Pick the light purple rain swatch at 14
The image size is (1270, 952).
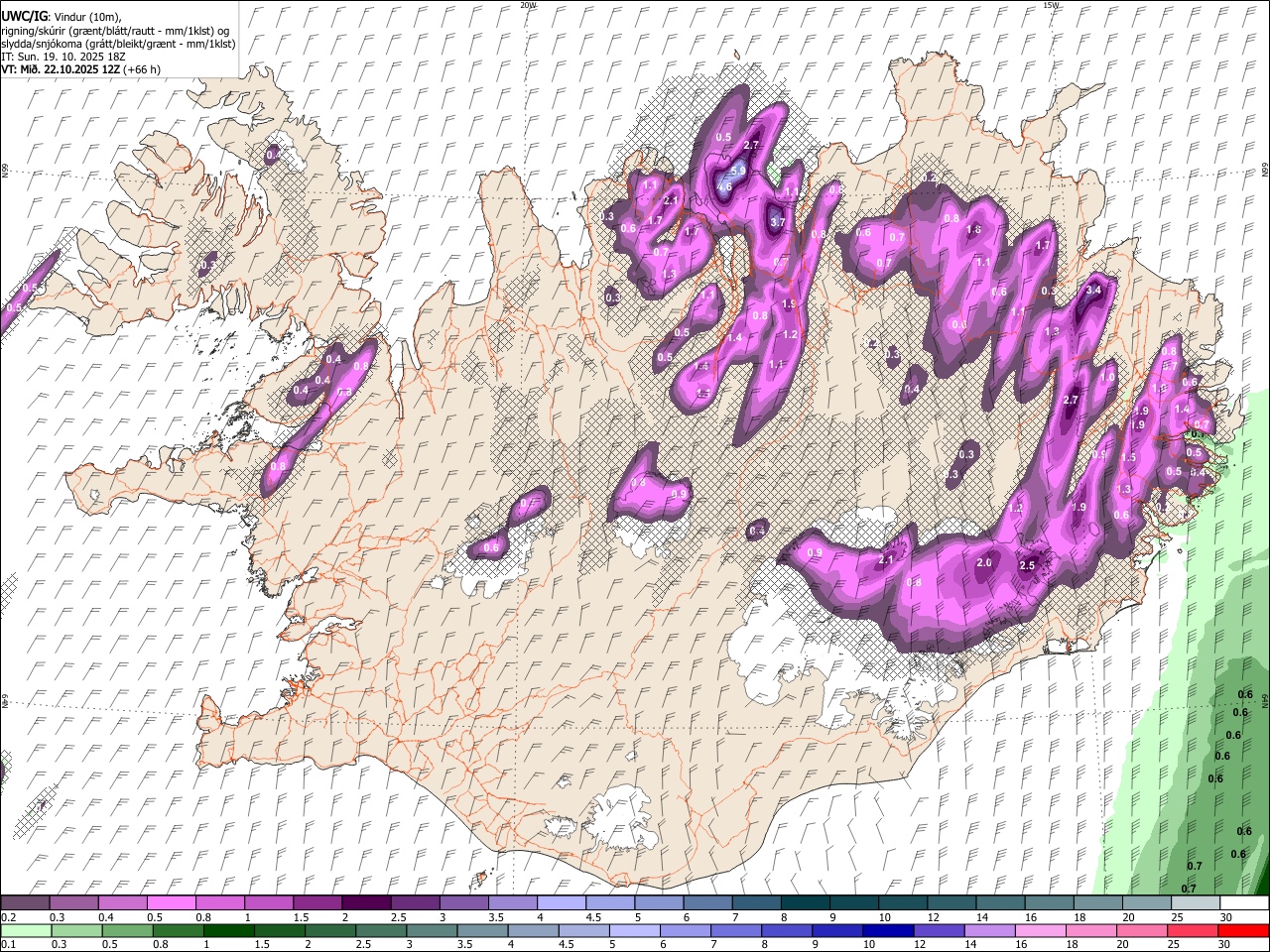coord(989,930)
